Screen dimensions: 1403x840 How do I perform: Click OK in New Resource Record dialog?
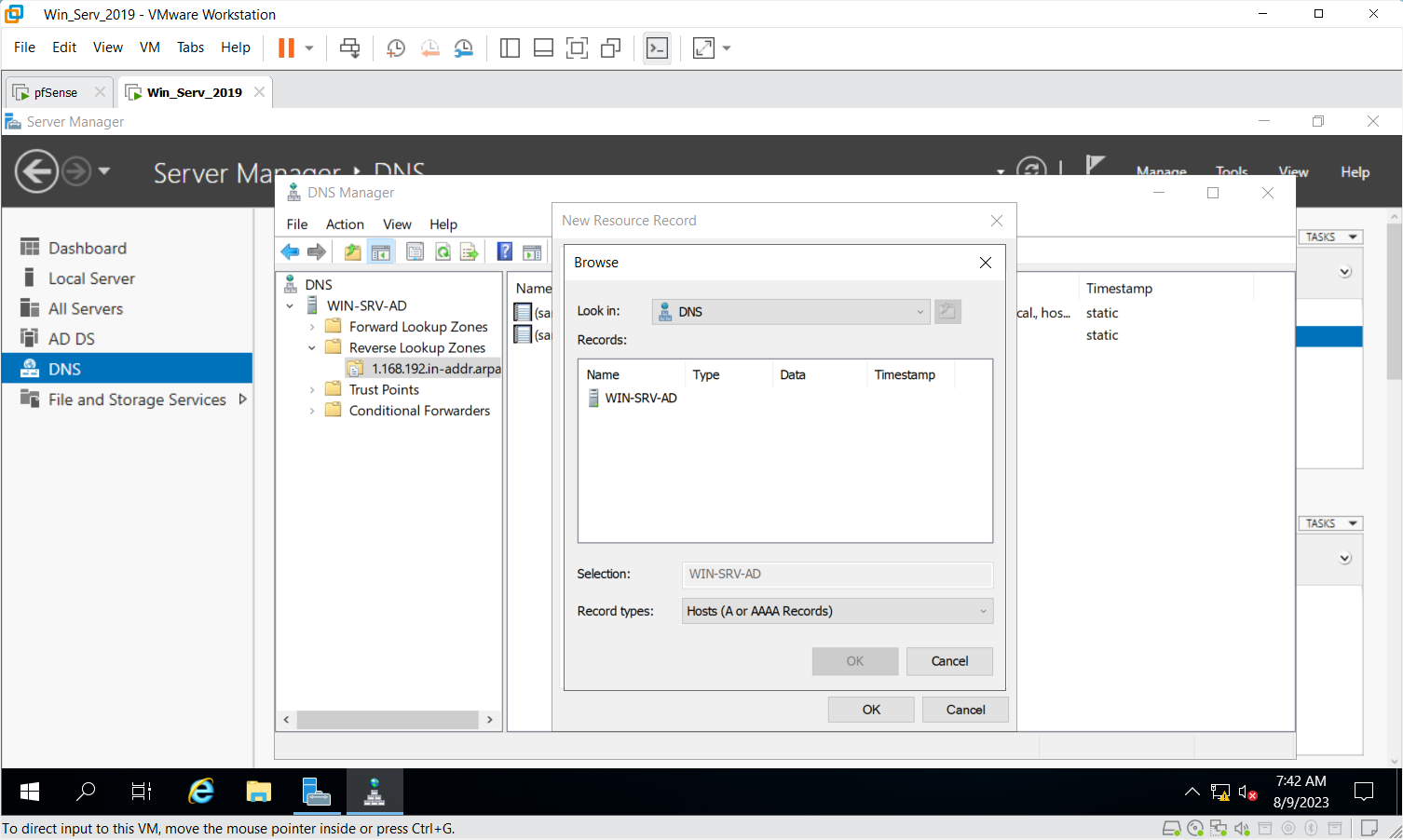coord(871,710)
